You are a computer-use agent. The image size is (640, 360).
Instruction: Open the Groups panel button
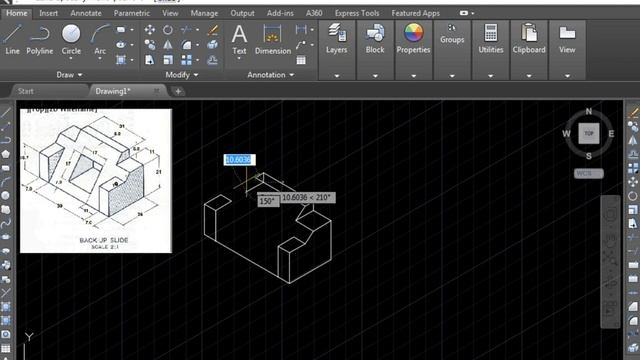tap(452, 34)
